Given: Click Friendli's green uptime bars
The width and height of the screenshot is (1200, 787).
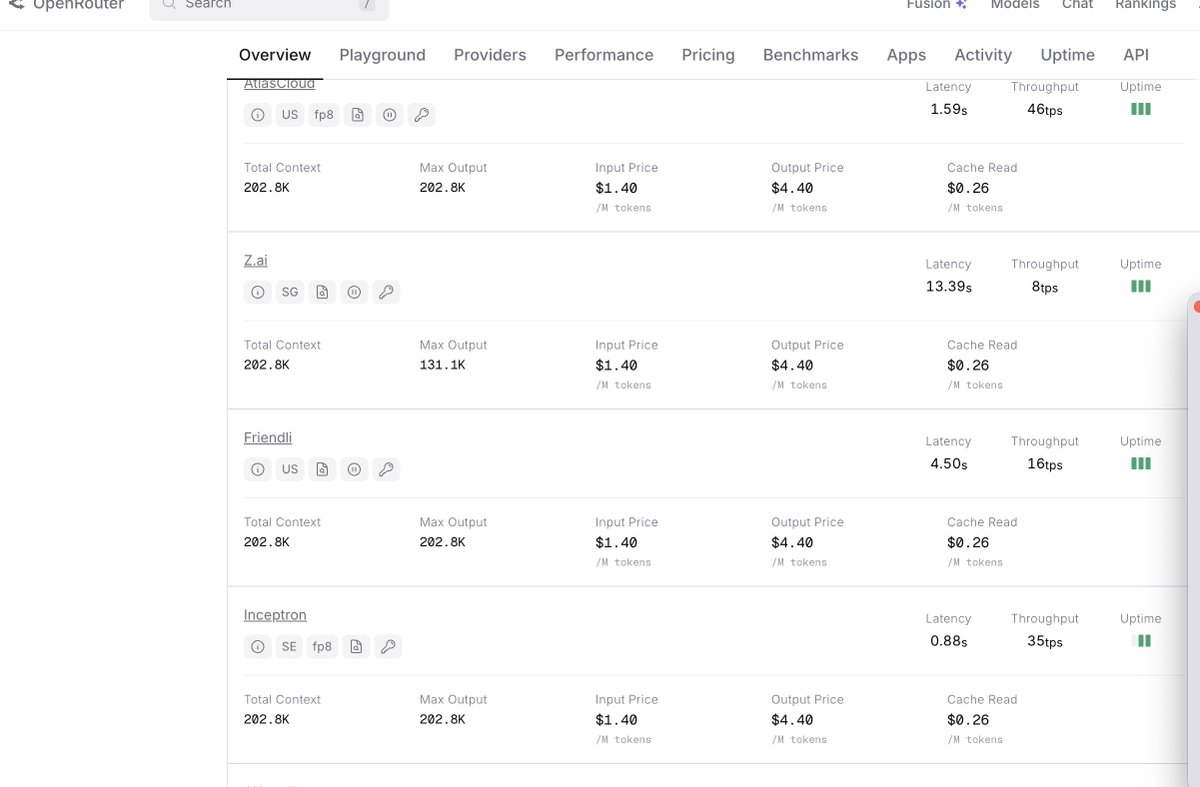Looking at the screenshot, I should tap(1141, 464).
